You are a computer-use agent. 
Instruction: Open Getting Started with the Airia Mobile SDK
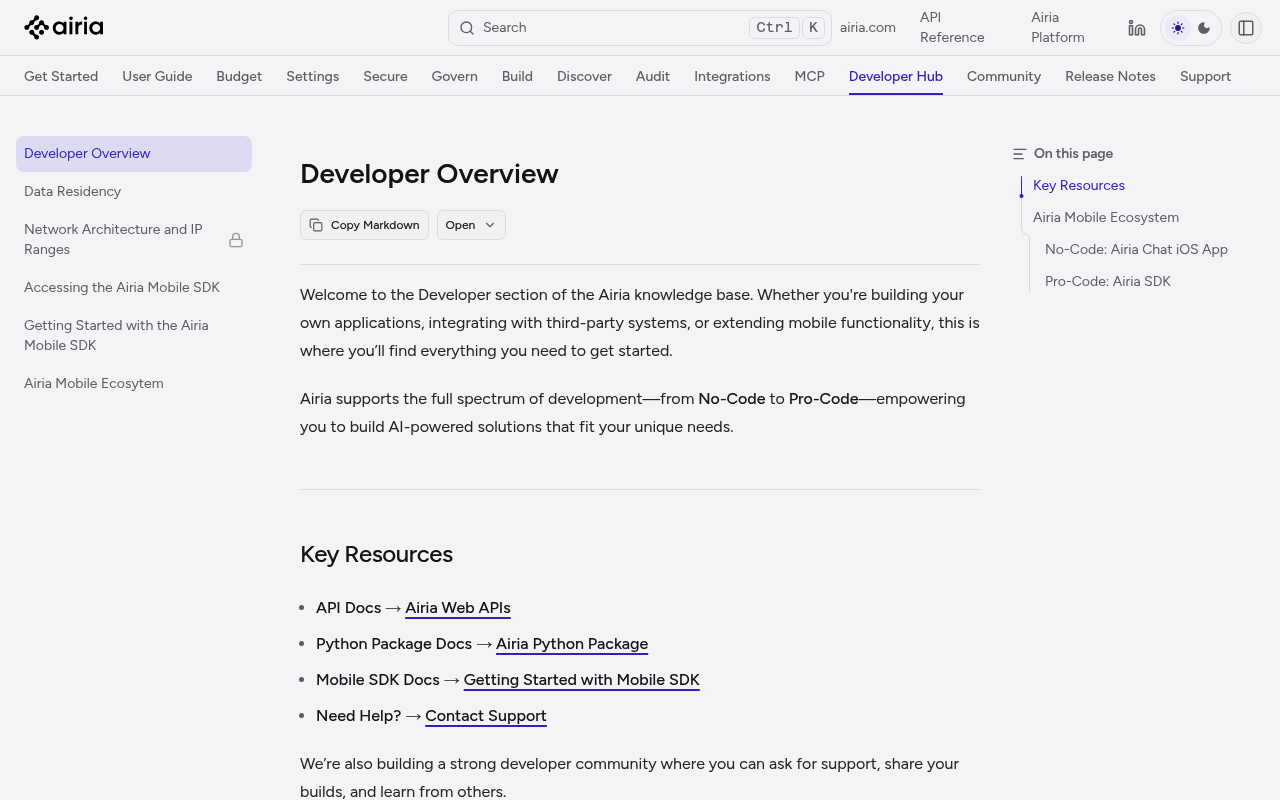coord(134,336)
